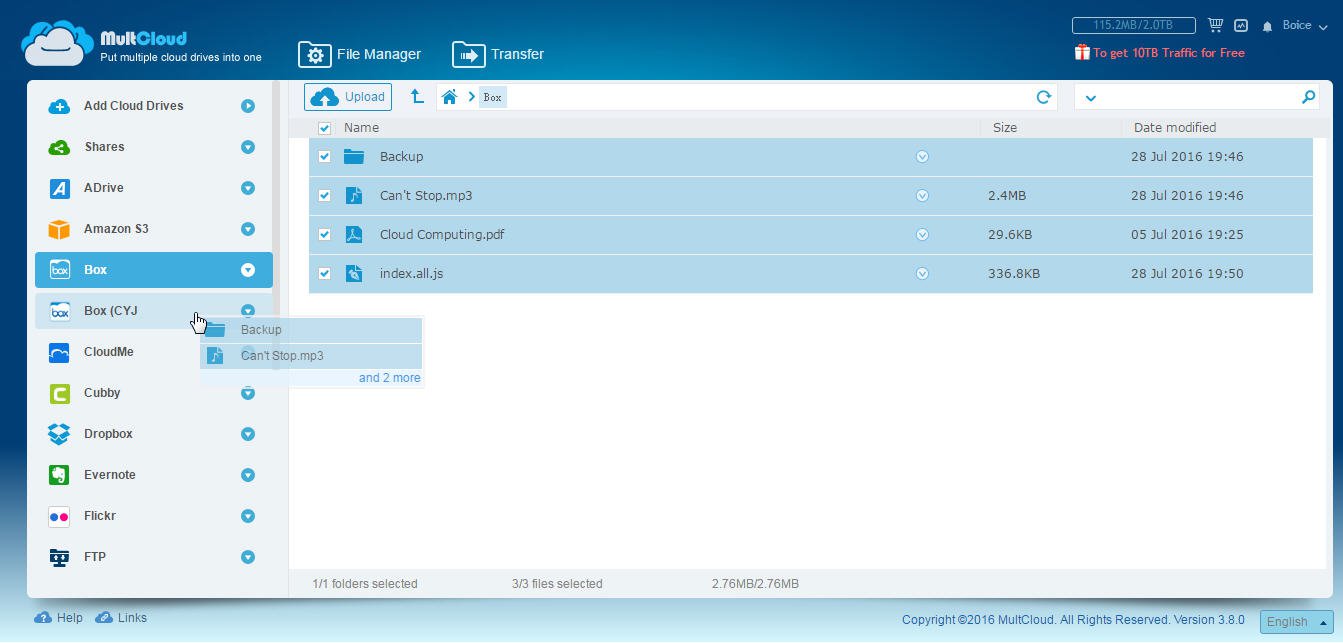Click the search magnifier icon
The image size is (1343, 643).
1308,97
